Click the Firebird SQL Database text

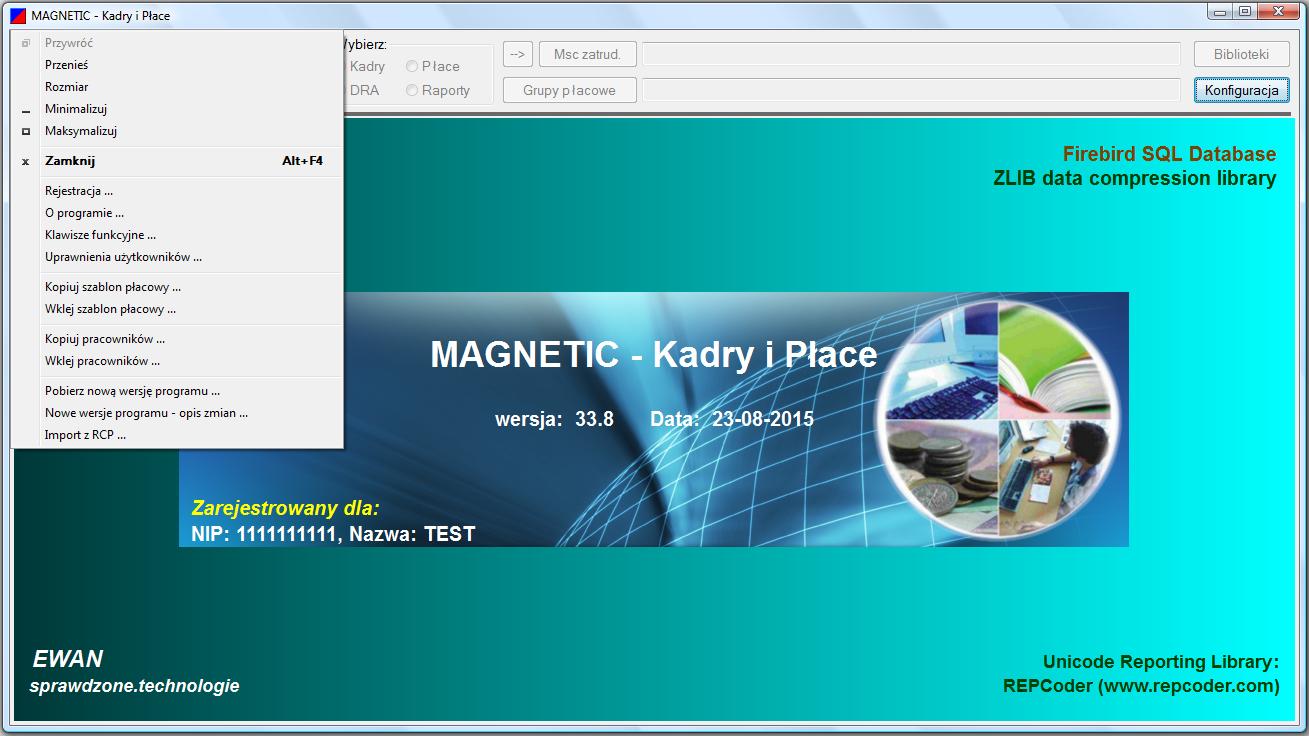(1169, 154)
